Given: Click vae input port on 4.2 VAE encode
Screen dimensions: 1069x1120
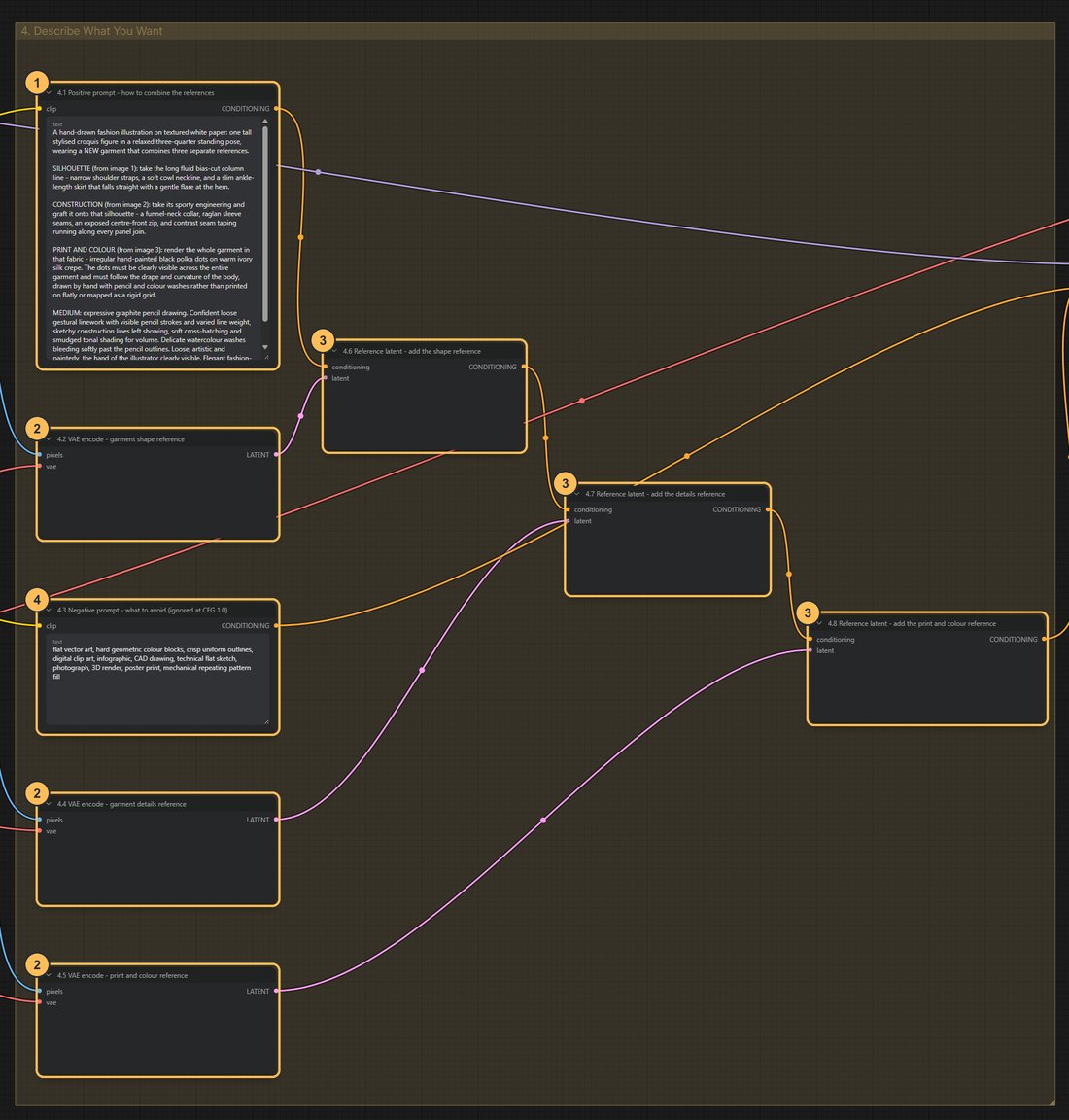Looking at the screenshot, I should [39, 467].
